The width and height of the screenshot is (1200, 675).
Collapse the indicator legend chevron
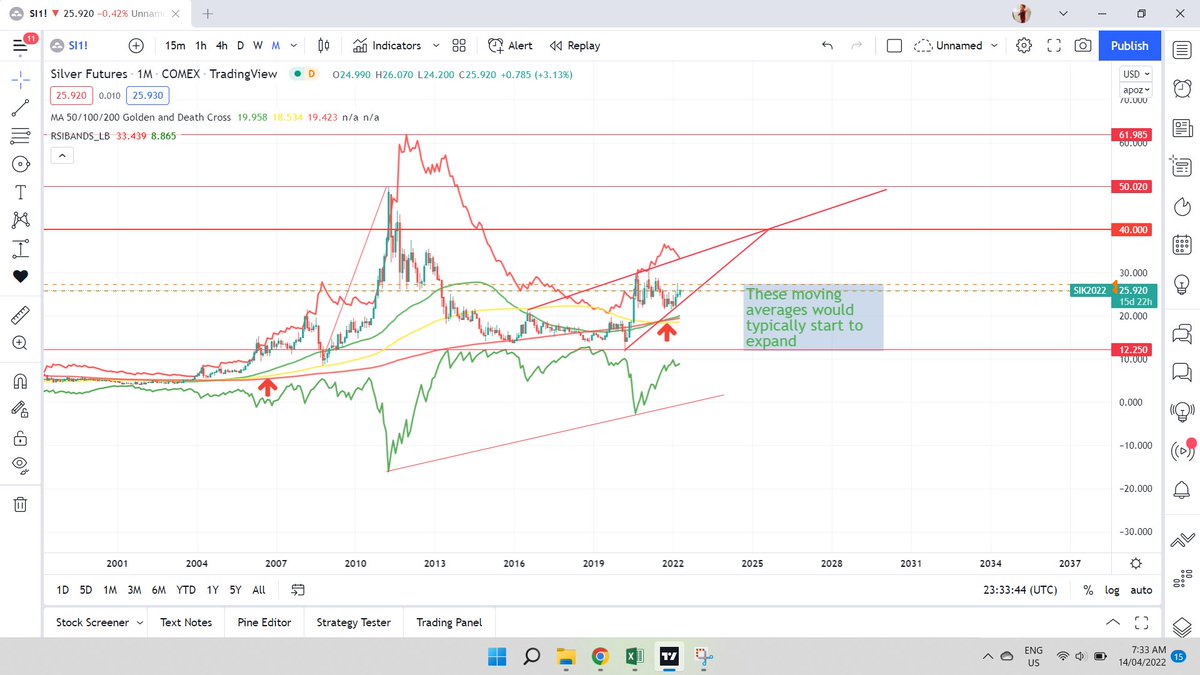[61, 155]
